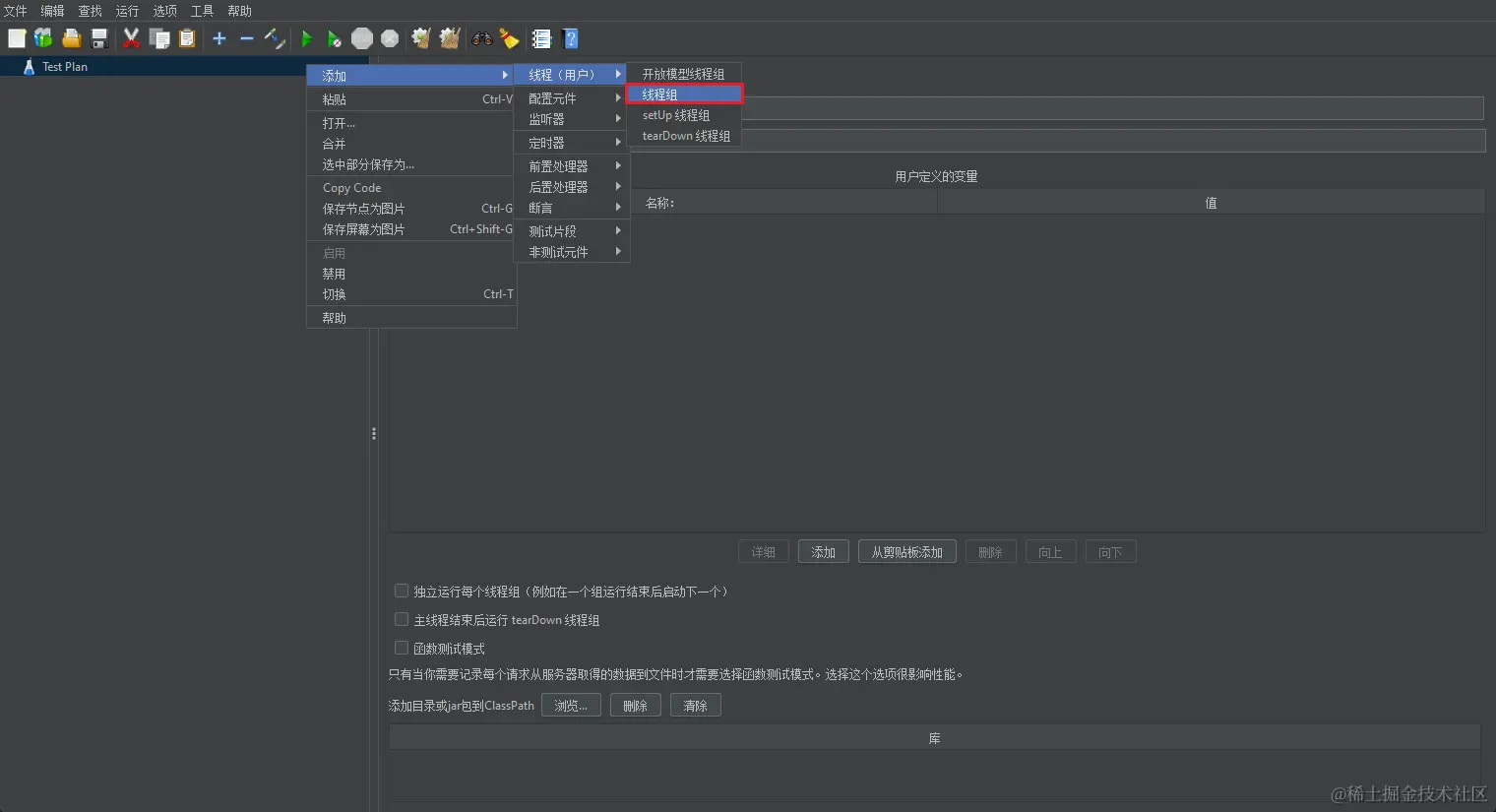
Task: Click 删除 button next to 浏览...
Action: [636, 706]
